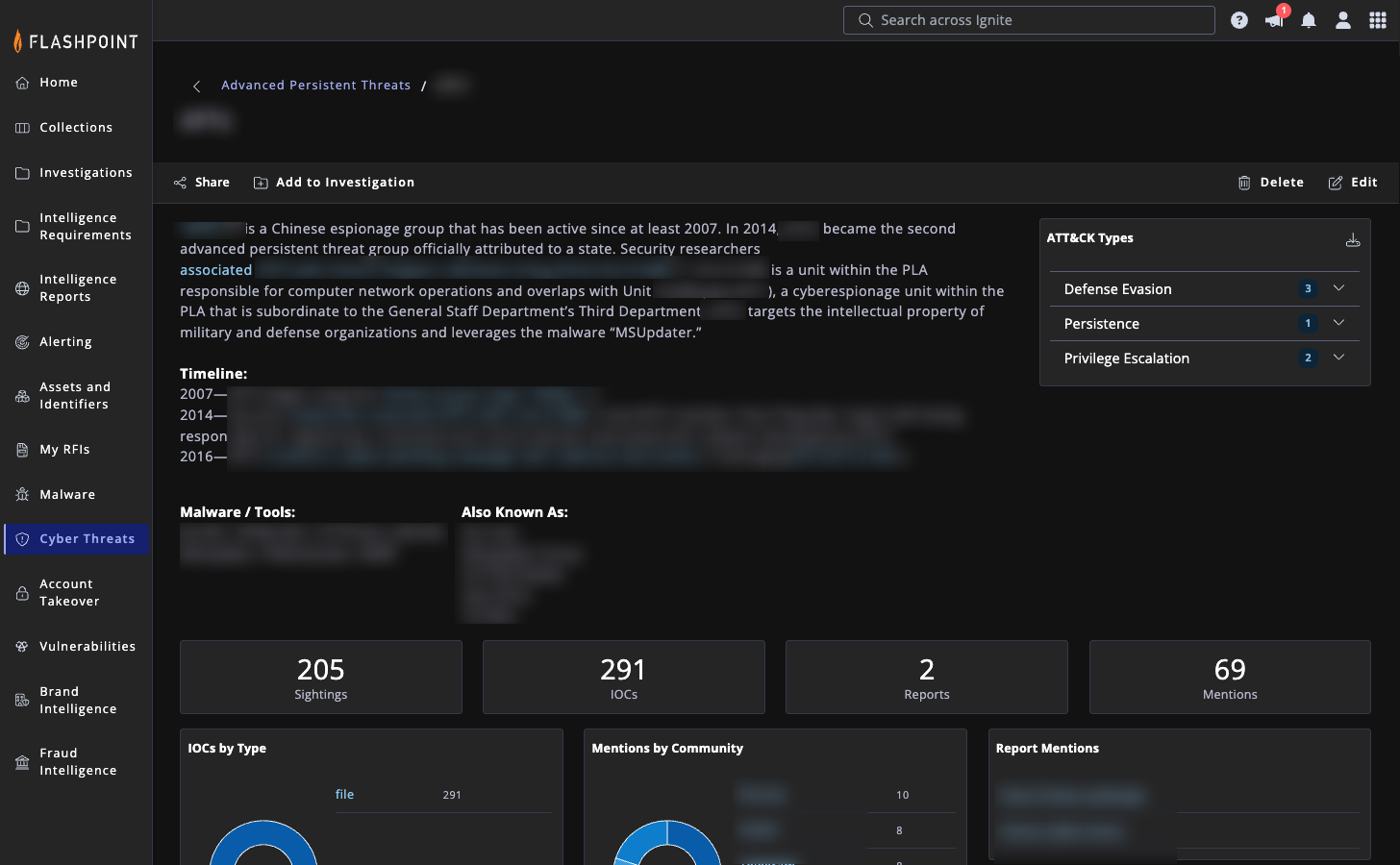This screenshot has height=865, width=1400.
Task: Delete this threat actor profile
Action: tap(1271, 183)
